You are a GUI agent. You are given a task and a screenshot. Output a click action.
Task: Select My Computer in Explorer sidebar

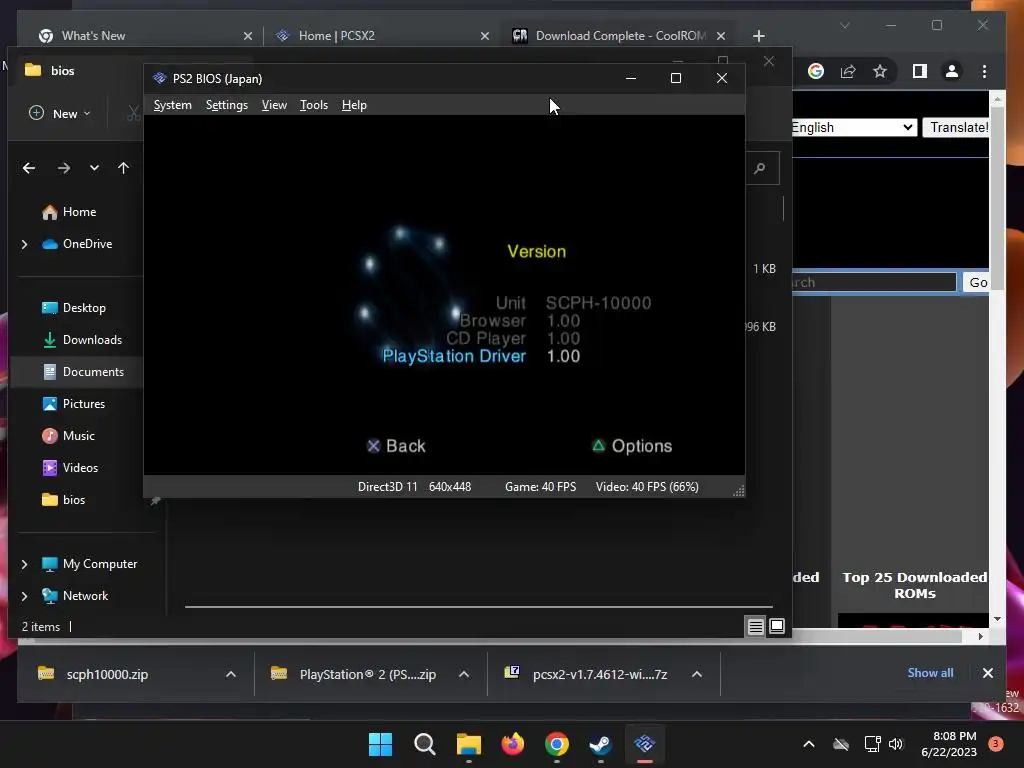click(100, 564)
